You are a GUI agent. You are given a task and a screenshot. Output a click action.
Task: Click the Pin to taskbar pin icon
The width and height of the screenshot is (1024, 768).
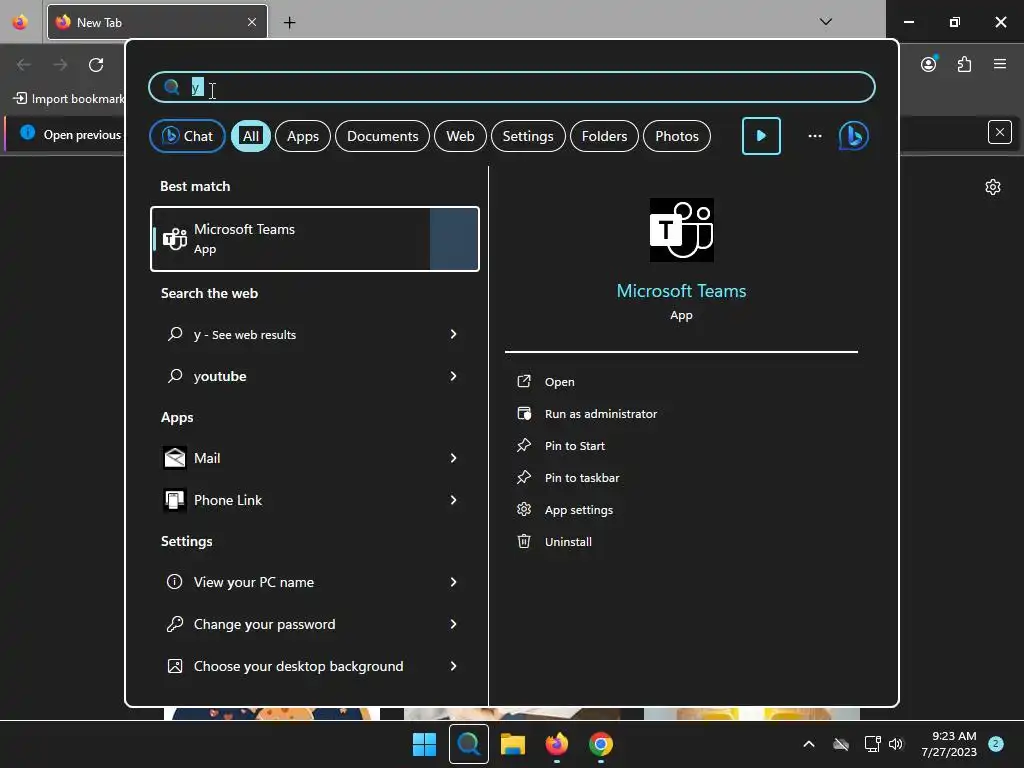pyautogui.click(x=524, y=477)
